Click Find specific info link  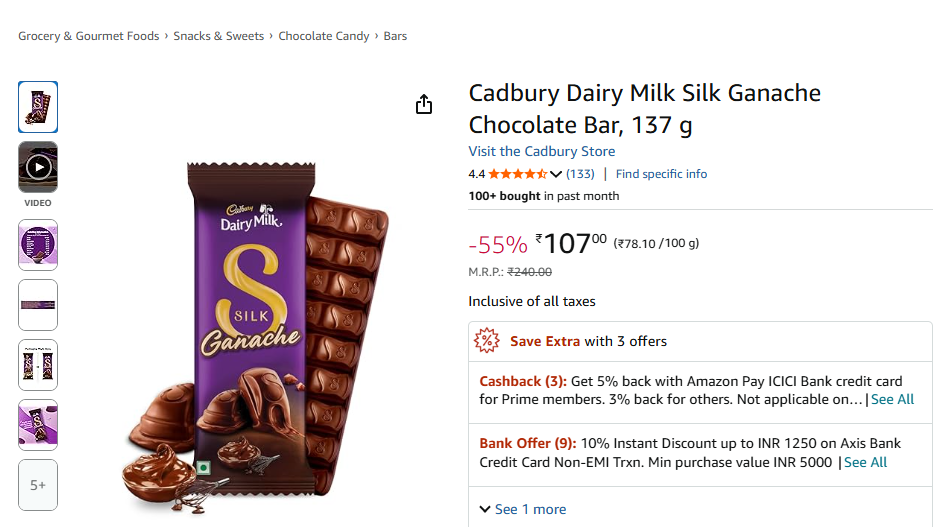pos(661,174)
